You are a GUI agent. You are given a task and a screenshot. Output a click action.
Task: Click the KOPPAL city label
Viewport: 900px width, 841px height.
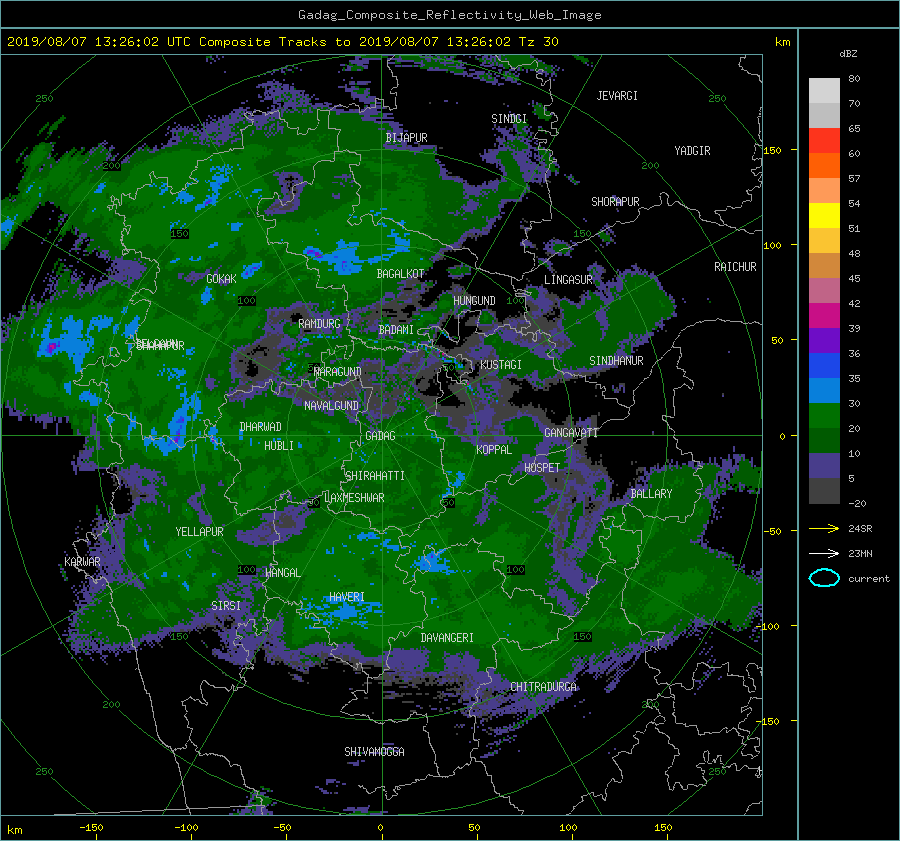(494, 449)
